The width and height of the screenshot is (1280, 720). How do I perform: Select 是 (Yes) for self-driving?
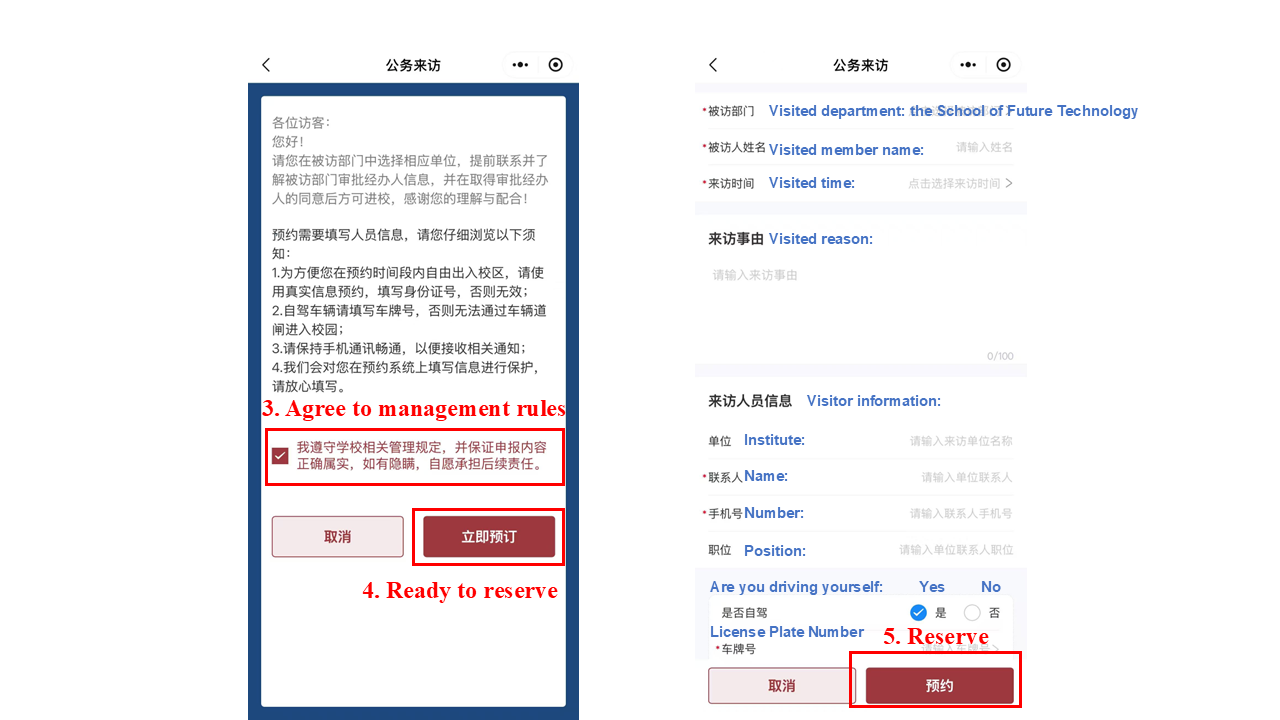coord(919,613)
